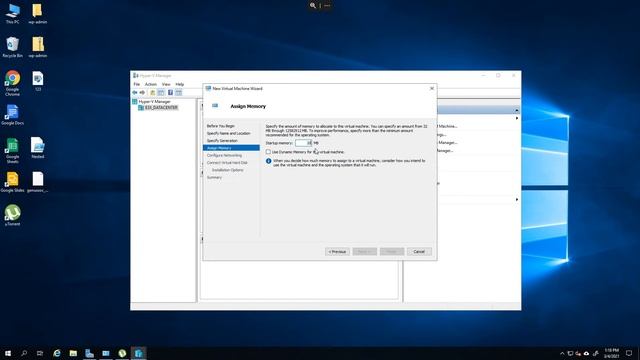
Task: Click the Installation Options wizard step
Action: tap(227, 170)
